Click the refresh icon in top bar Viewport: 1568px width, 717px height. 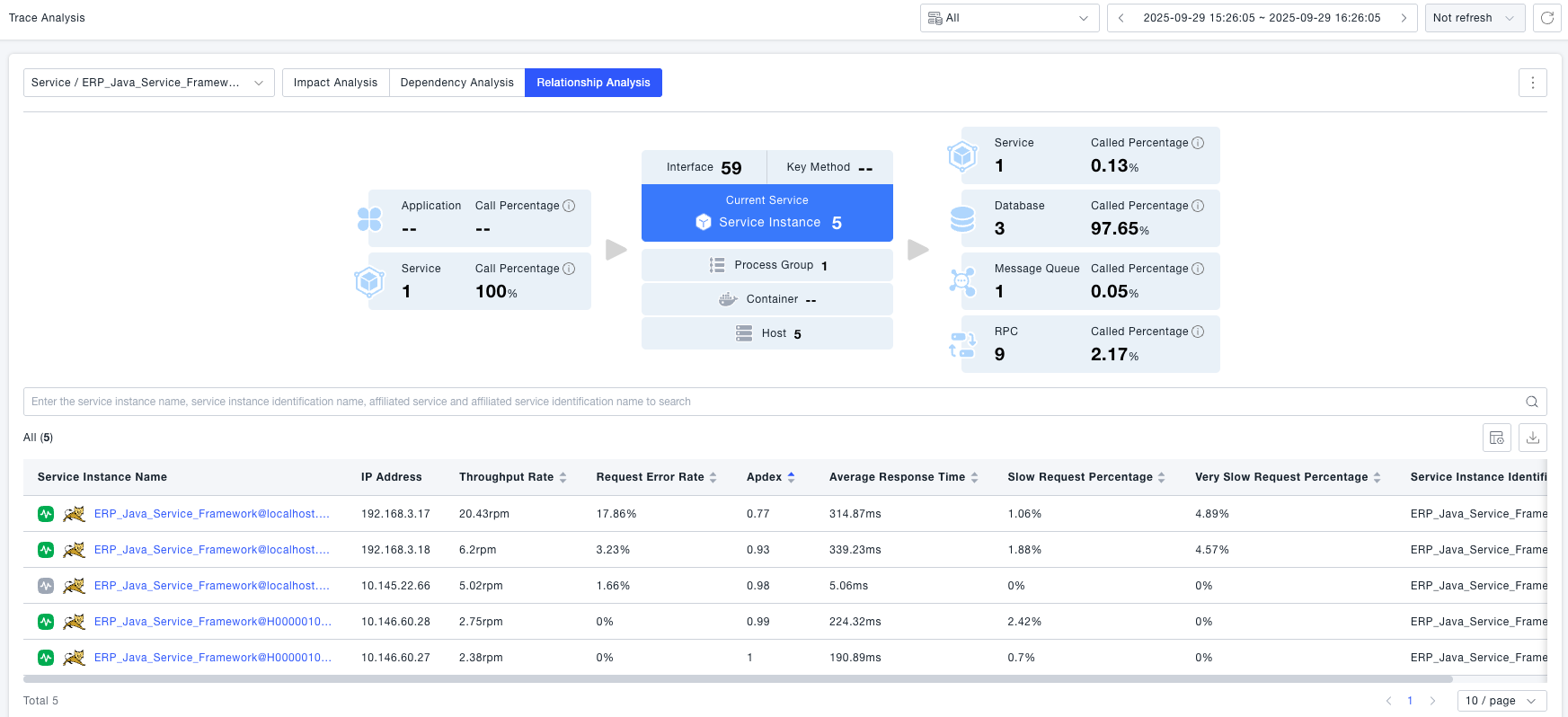[x=1546, y=18]
